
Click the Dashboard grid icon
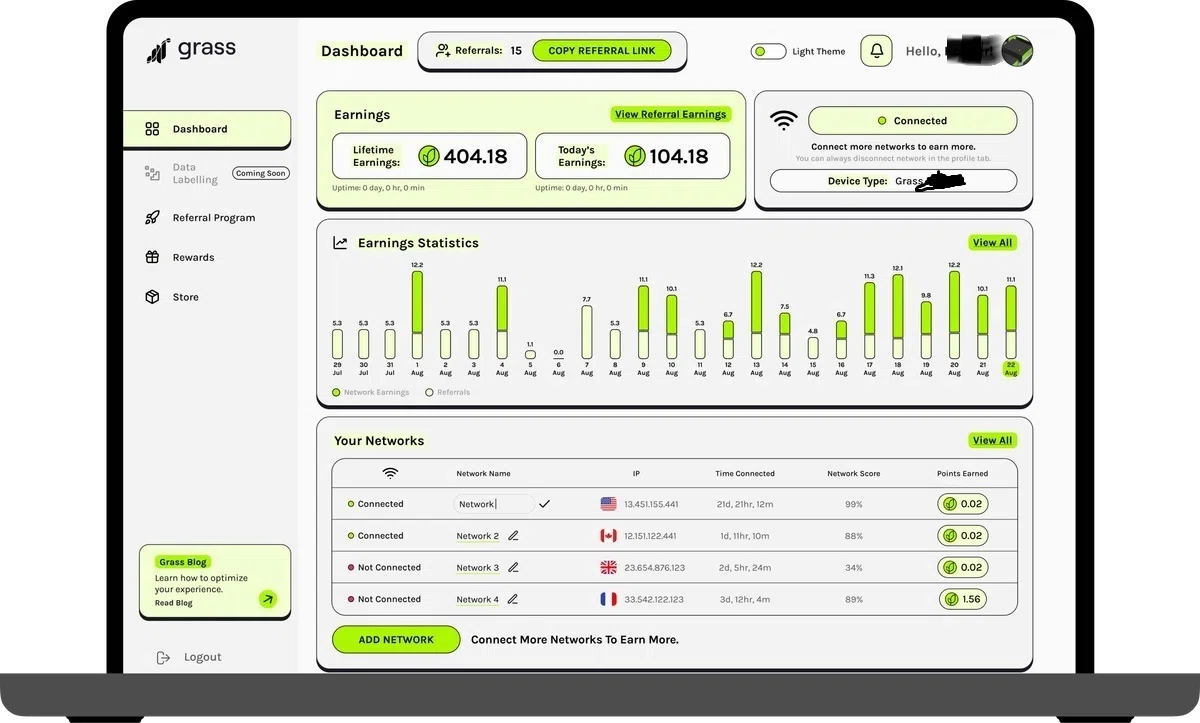pyautogui.click(x=152, y=129)
